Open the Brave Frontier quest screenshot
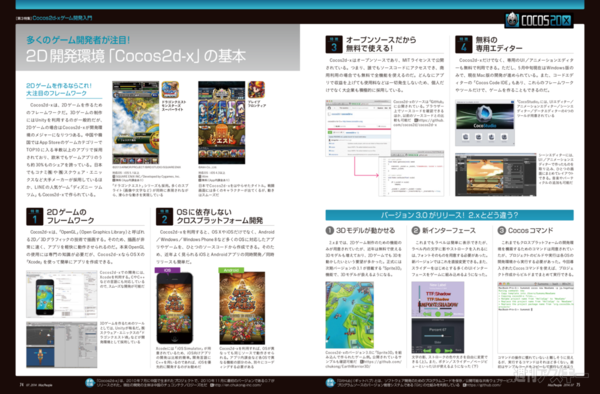Screen dimensions: 600x394 (x=222, y=122)
